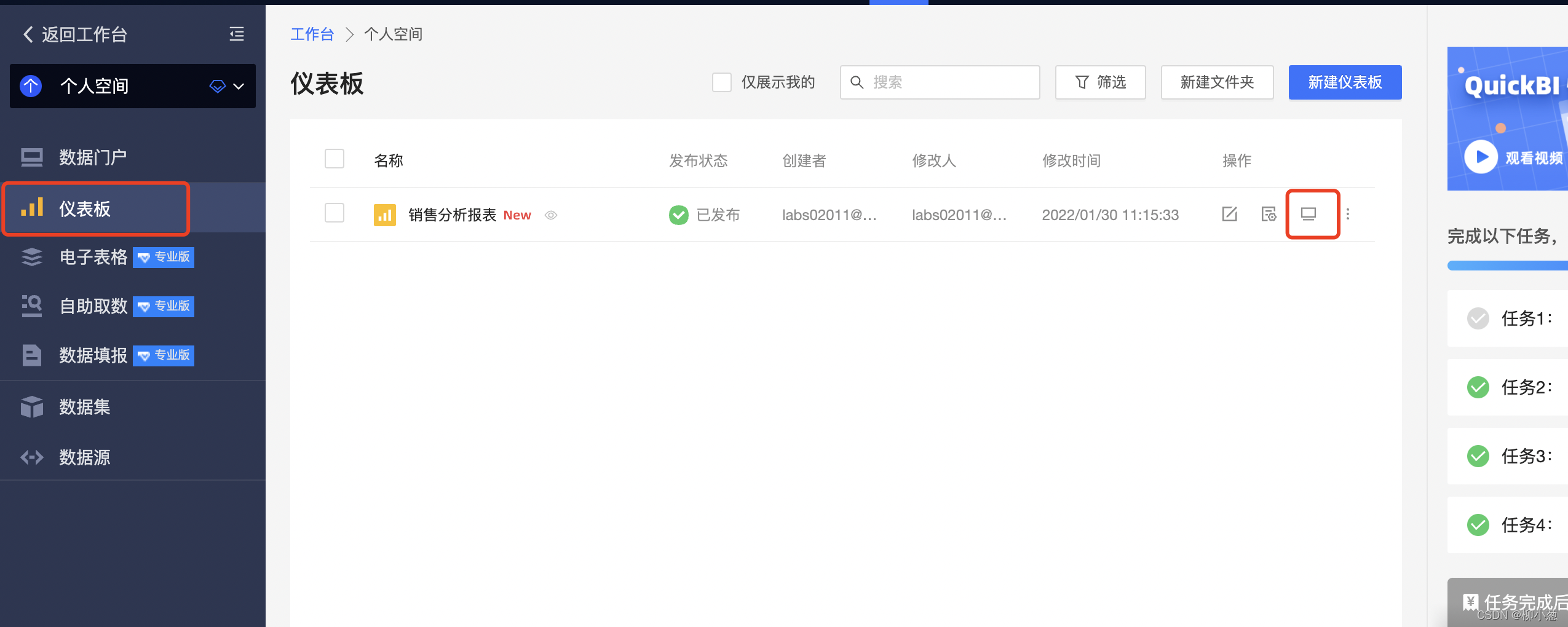Click the modified time 2022/01/30 11:15:33
This screenshot has height=627, width=1568.
click(x=1111, y=215)
